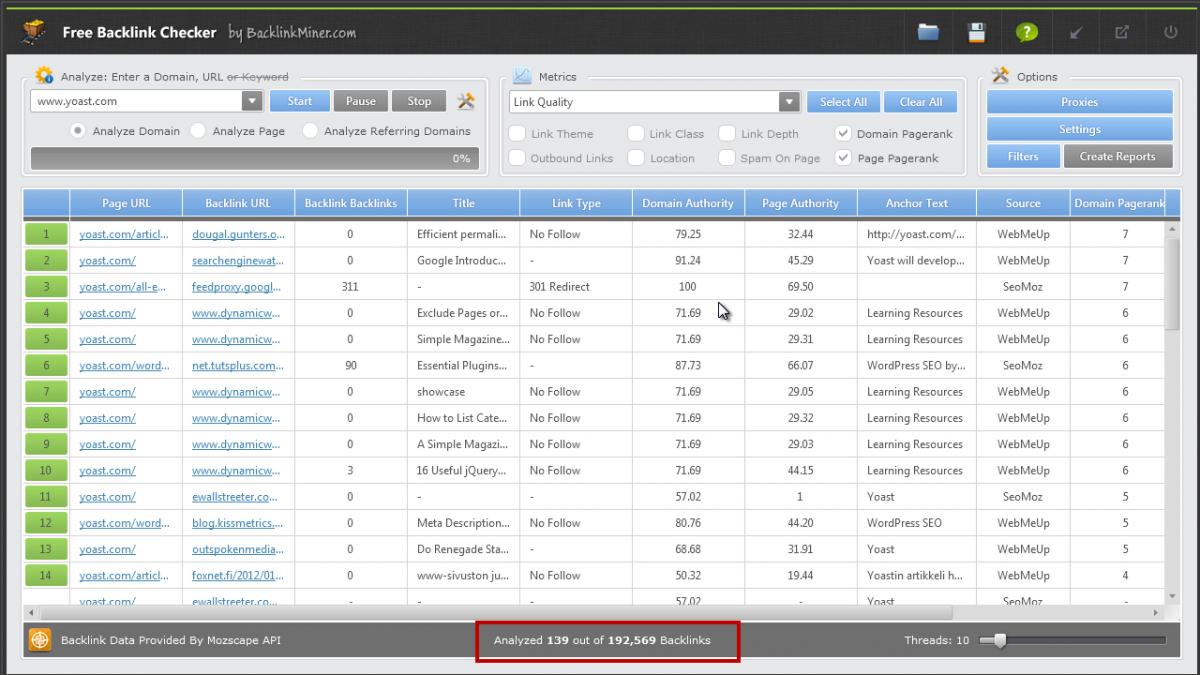The height and width of the screenshot is (675, 1200).
Task: Click the Options wrench icon
Action: coord(1000,76)
